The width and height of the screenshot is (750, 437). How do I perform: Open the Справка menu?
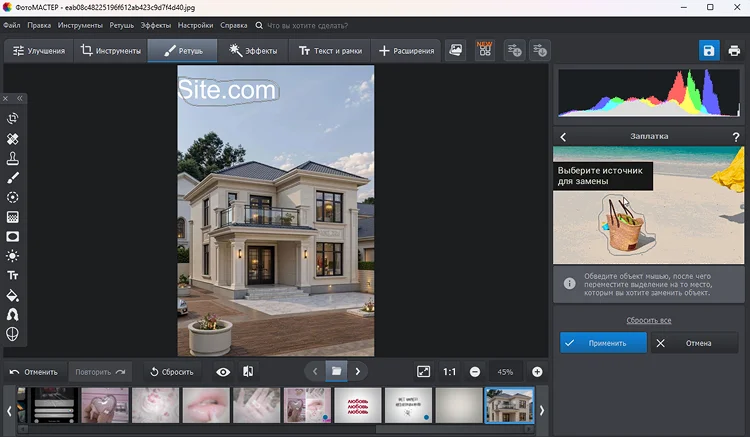pos(233,25)
